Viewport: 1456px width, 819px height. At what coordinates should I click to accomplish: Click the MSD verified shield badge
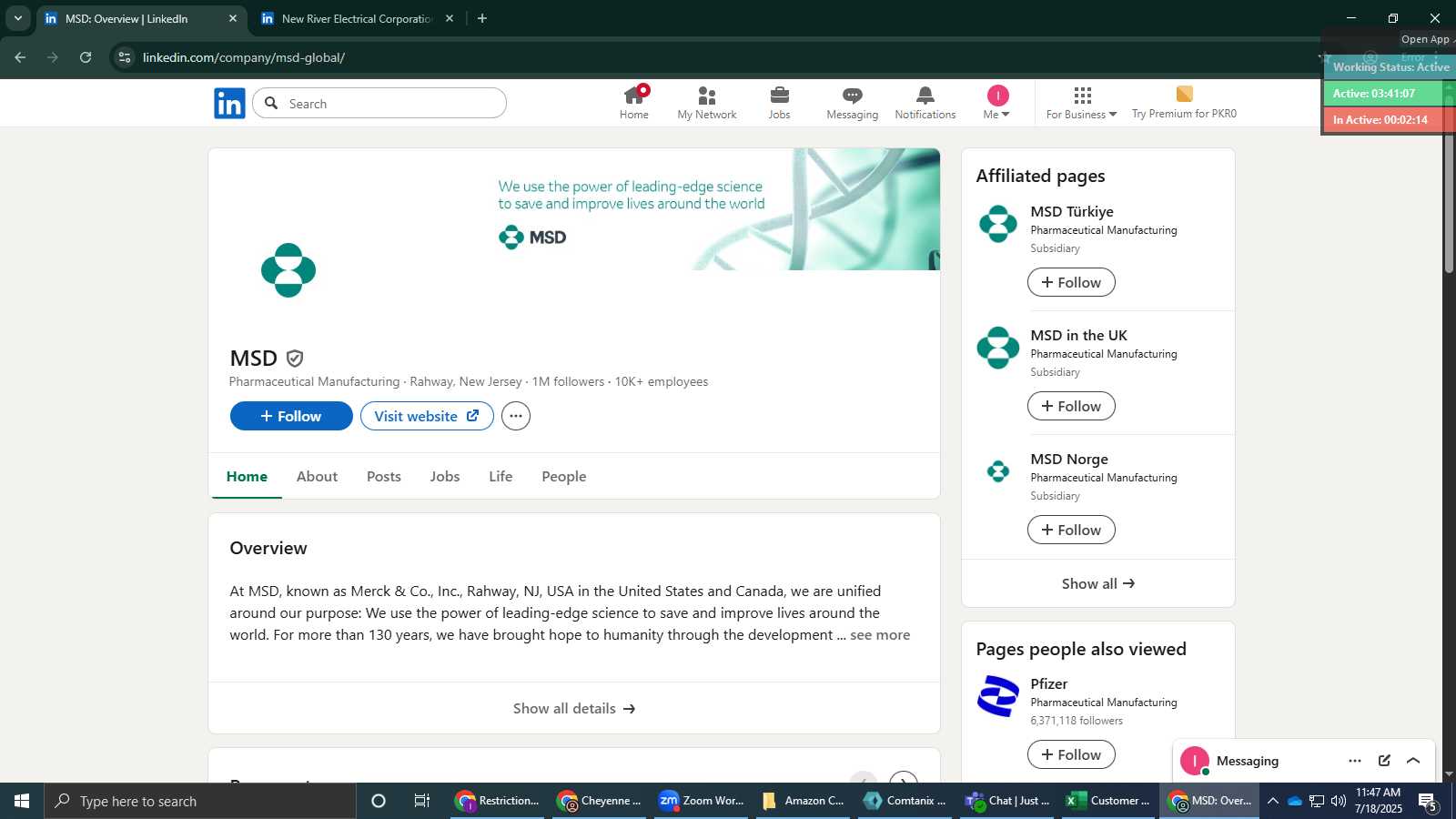pos(295,359)
